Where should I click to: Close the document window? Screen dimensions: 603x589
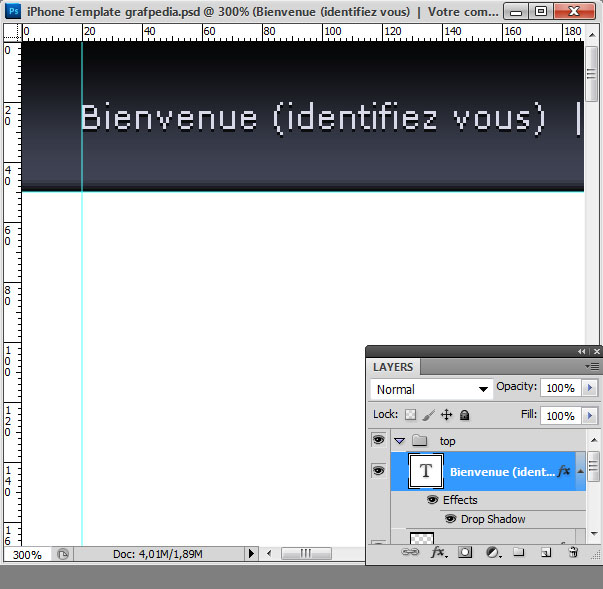click(x=574, y=12)
